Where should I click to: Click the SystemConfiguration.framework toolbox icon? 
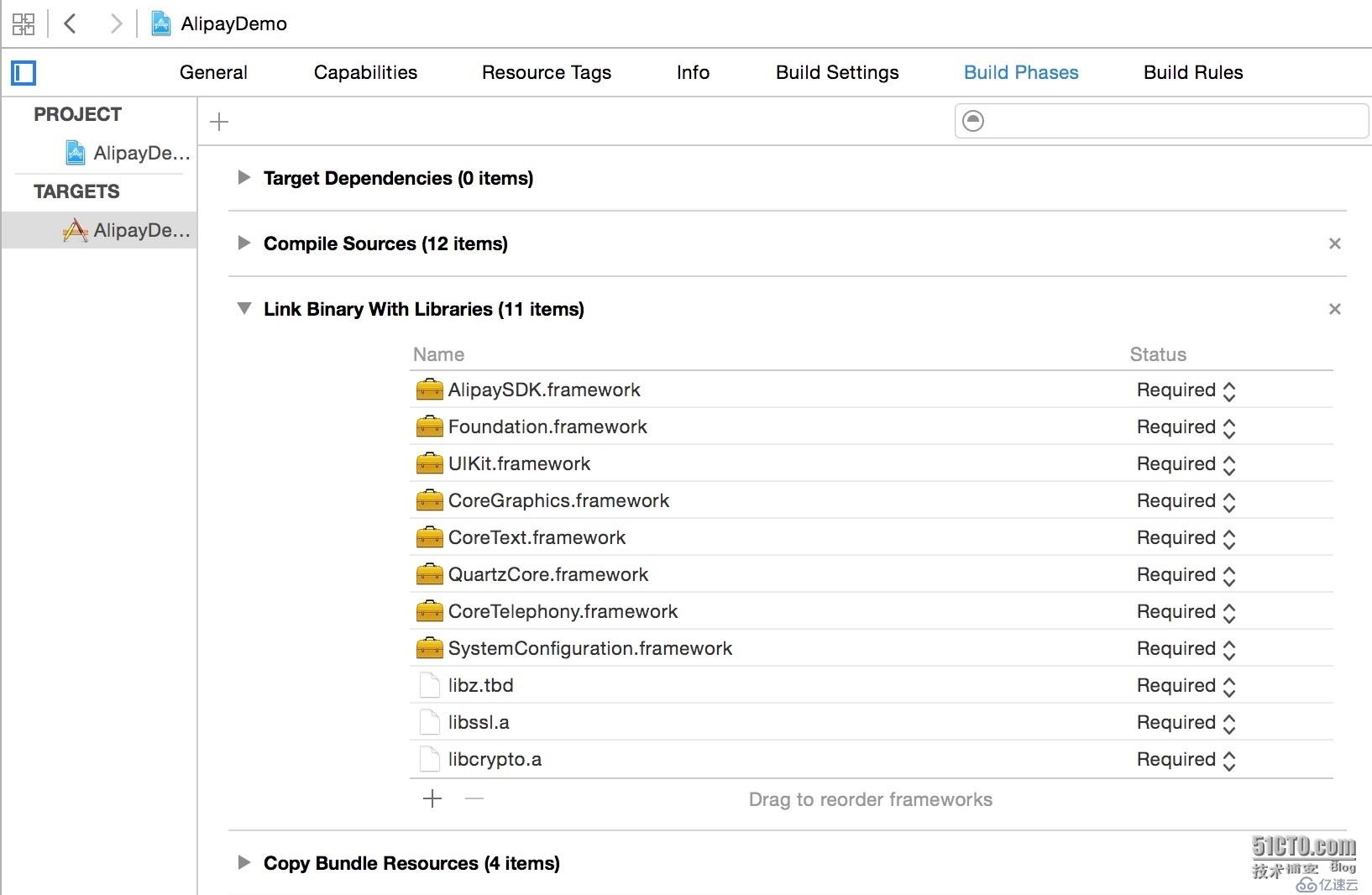(x=429, y=648)
